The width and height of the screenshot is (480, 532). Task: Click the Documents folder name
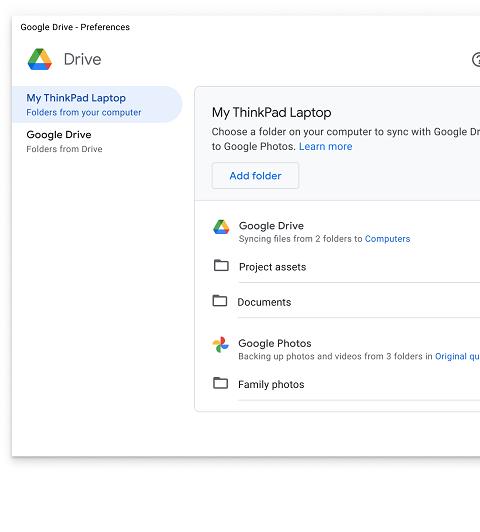pyautogui.click(x=264, y=302)
